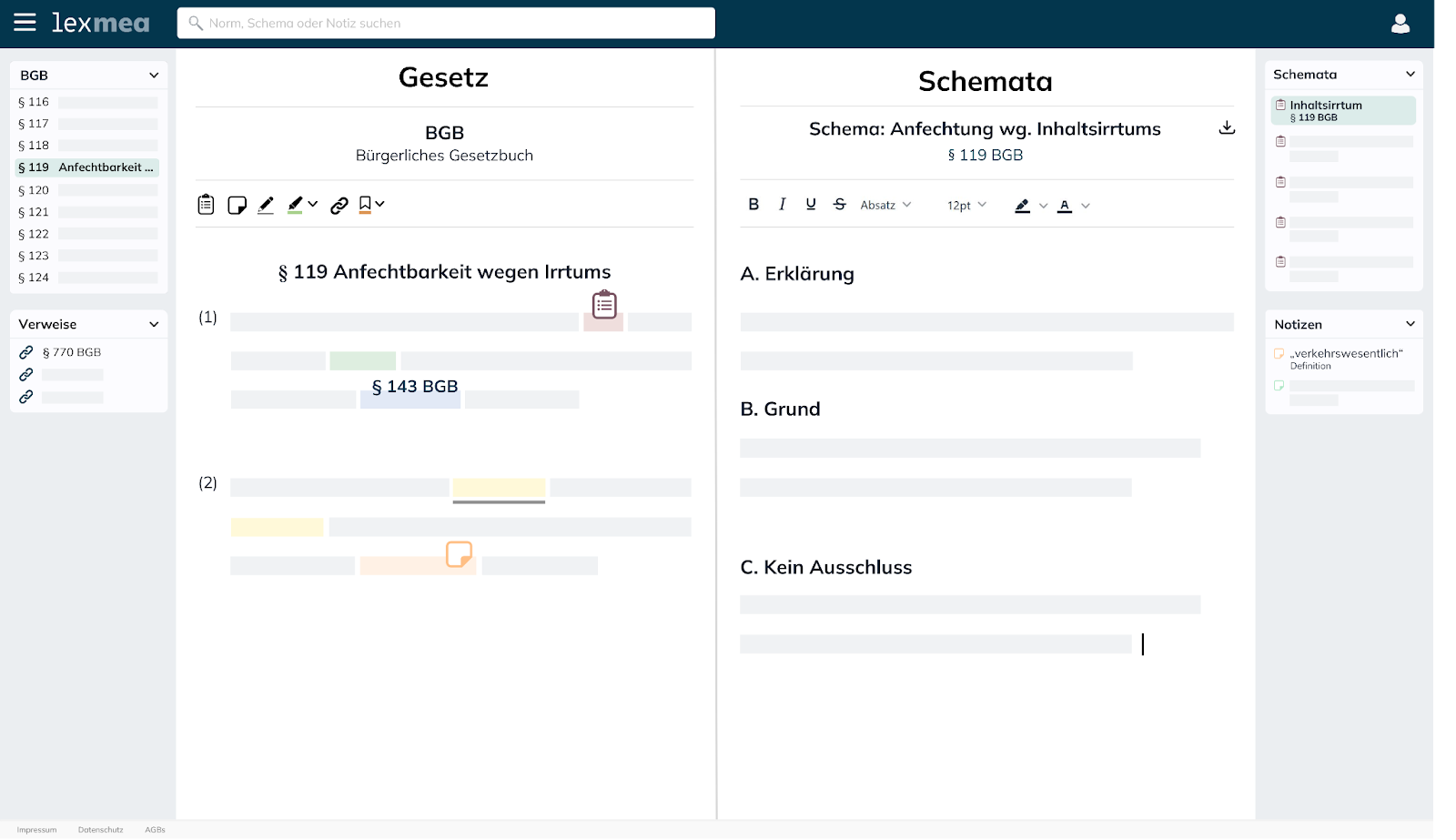Open the text color picker arrow
Screen dimensions: 1456x840
click(x=1086, y=206)
